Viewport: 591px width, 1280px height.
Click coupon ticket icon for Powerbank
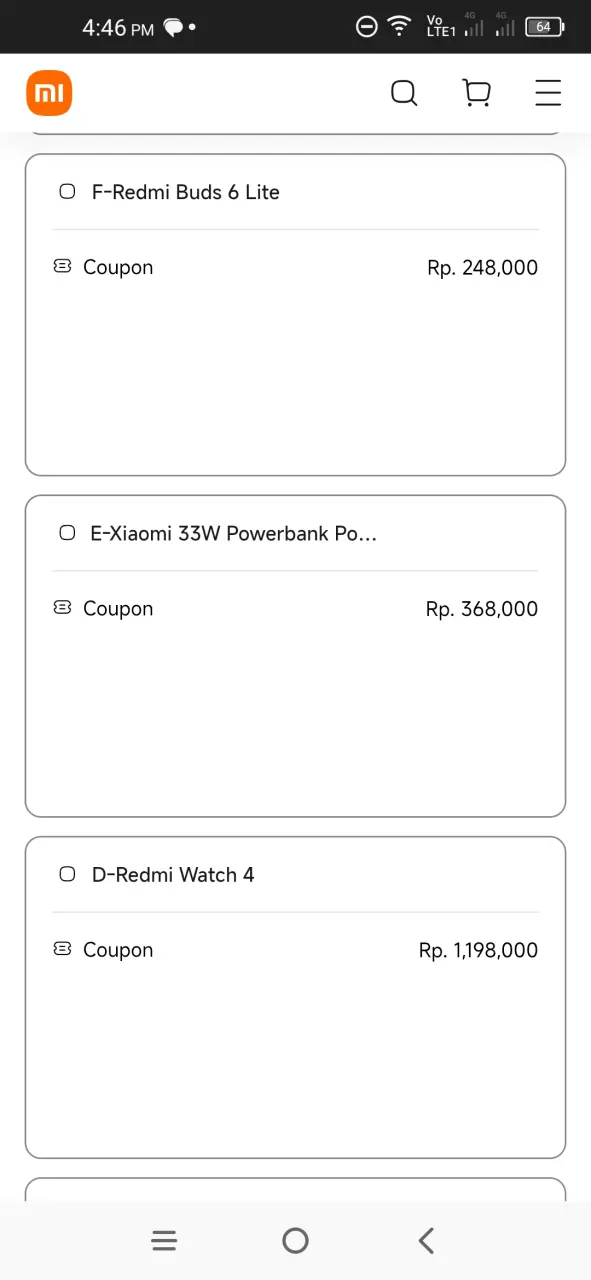click(62, 608)
